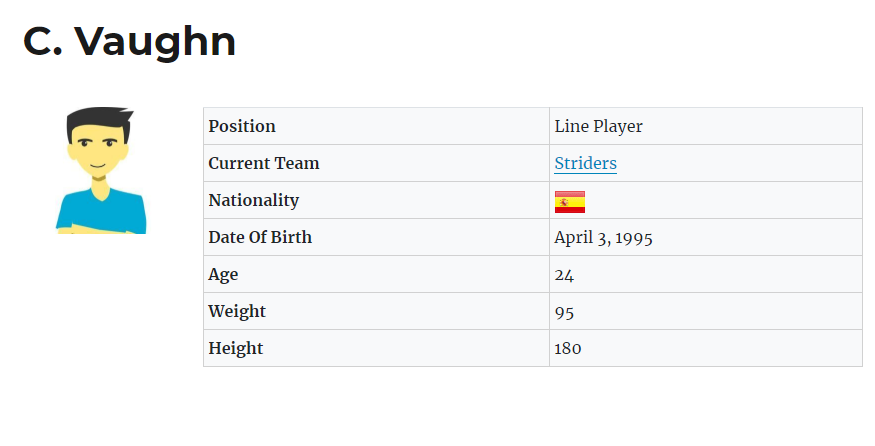Image resolution: width=875 pixels, height=446 pixels.
Task: Select the Height row label
Action: point(236,348)
